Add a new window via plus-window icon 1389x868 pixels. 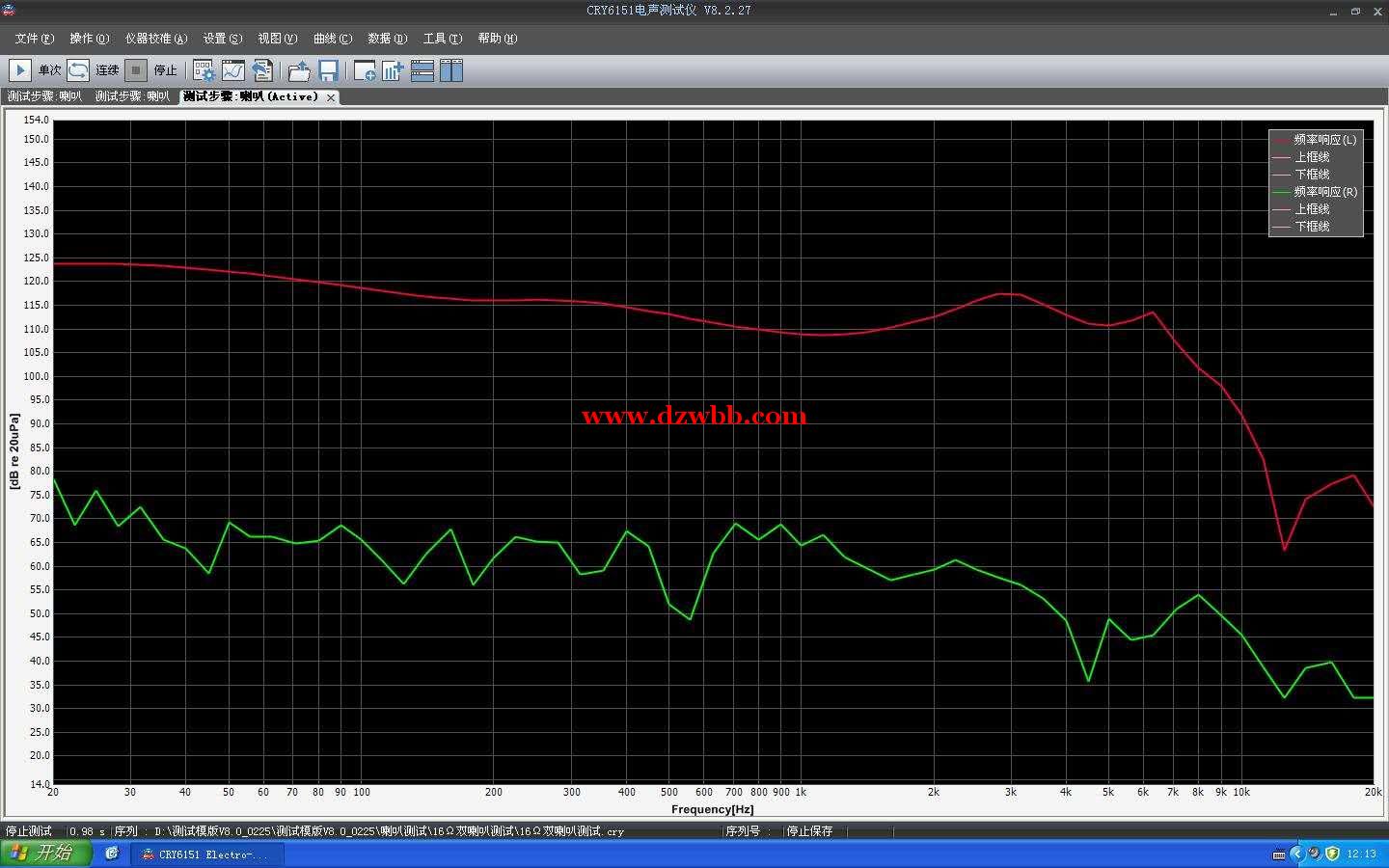[365, 70]
